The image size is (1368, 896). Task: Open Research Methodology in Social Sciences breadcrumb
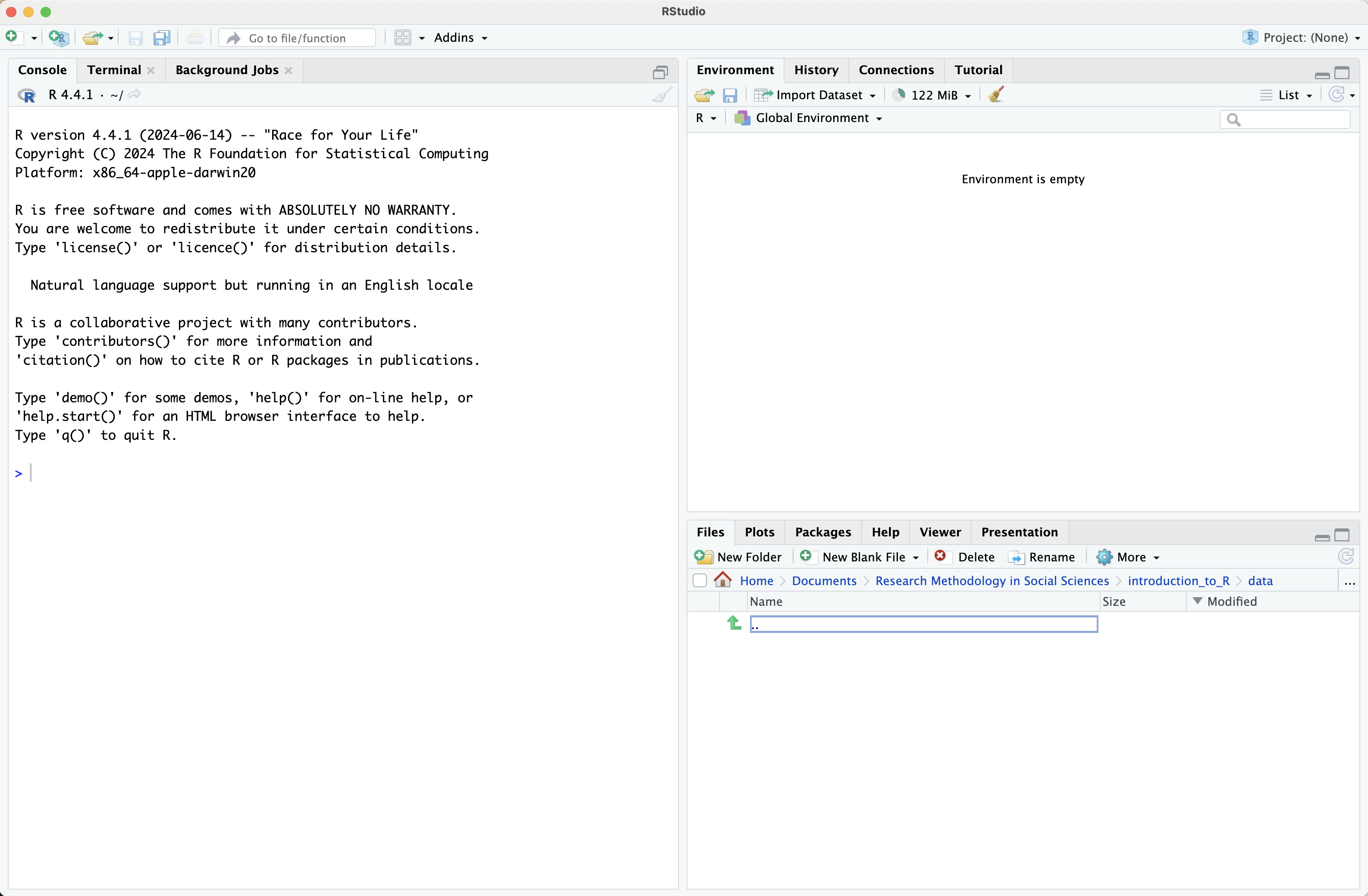[x=991, y=580]
